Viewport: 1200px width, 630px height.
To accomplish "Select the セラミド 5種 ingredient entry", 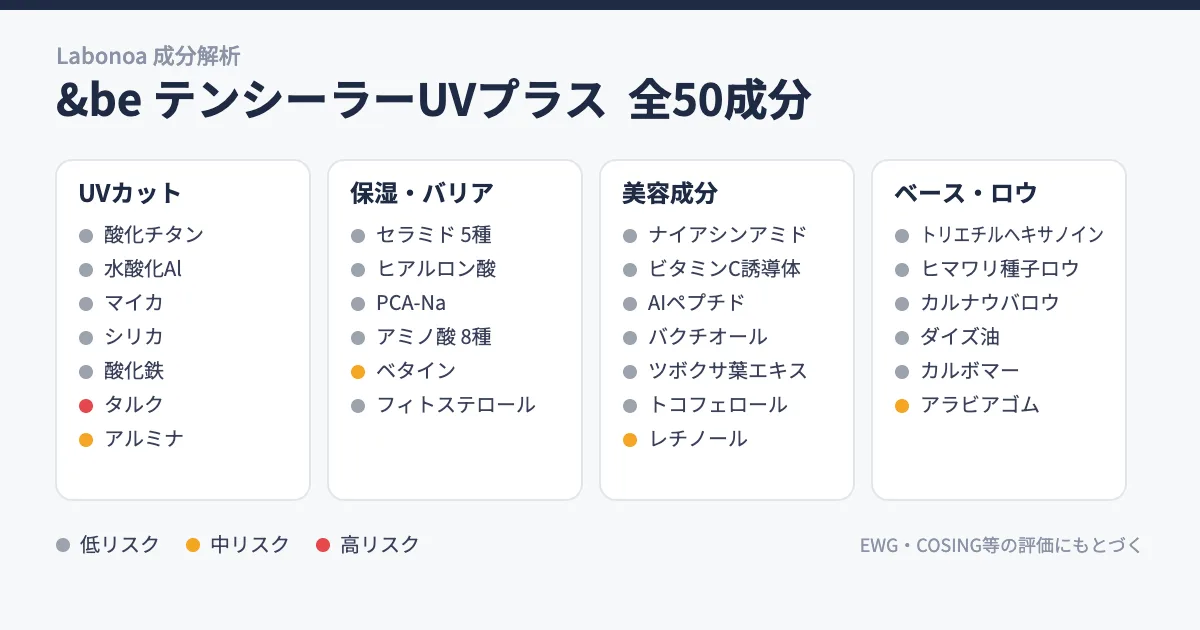I will point(434,235).
